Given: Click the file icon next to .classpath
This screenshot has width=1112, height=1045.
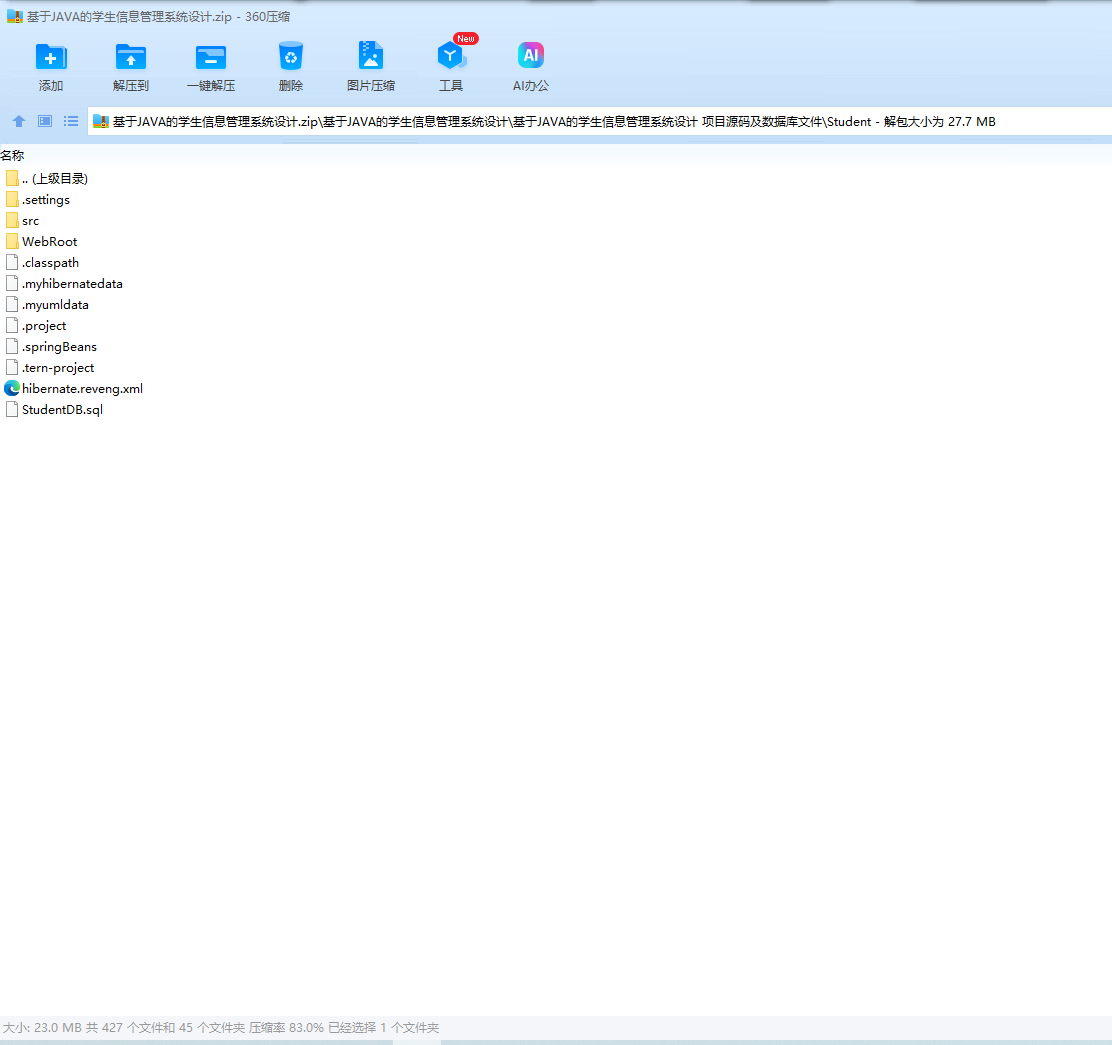Looking at the screenshot, I should click(11, 263).
